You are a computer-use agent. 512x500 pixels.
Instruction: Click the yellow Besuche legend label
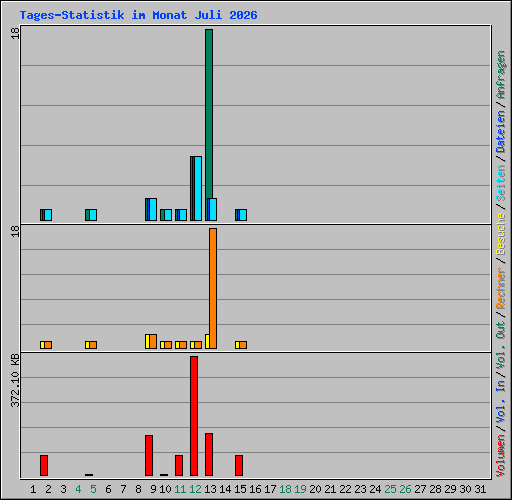coord(501,234)
